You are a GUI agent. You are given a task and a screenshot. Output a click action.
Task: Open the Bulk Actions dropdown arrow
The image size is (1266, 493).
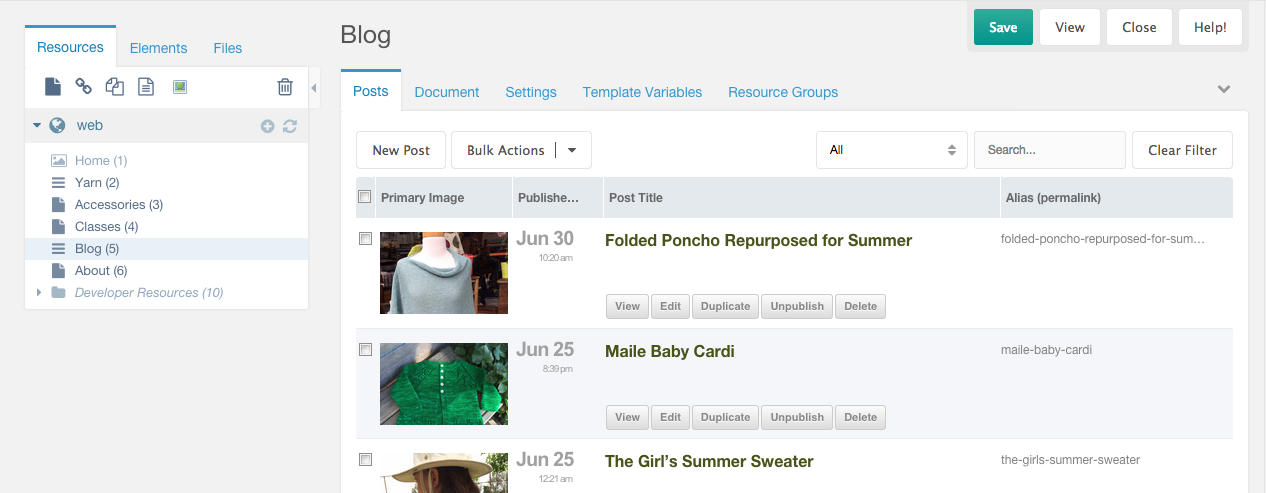[572, 150]
